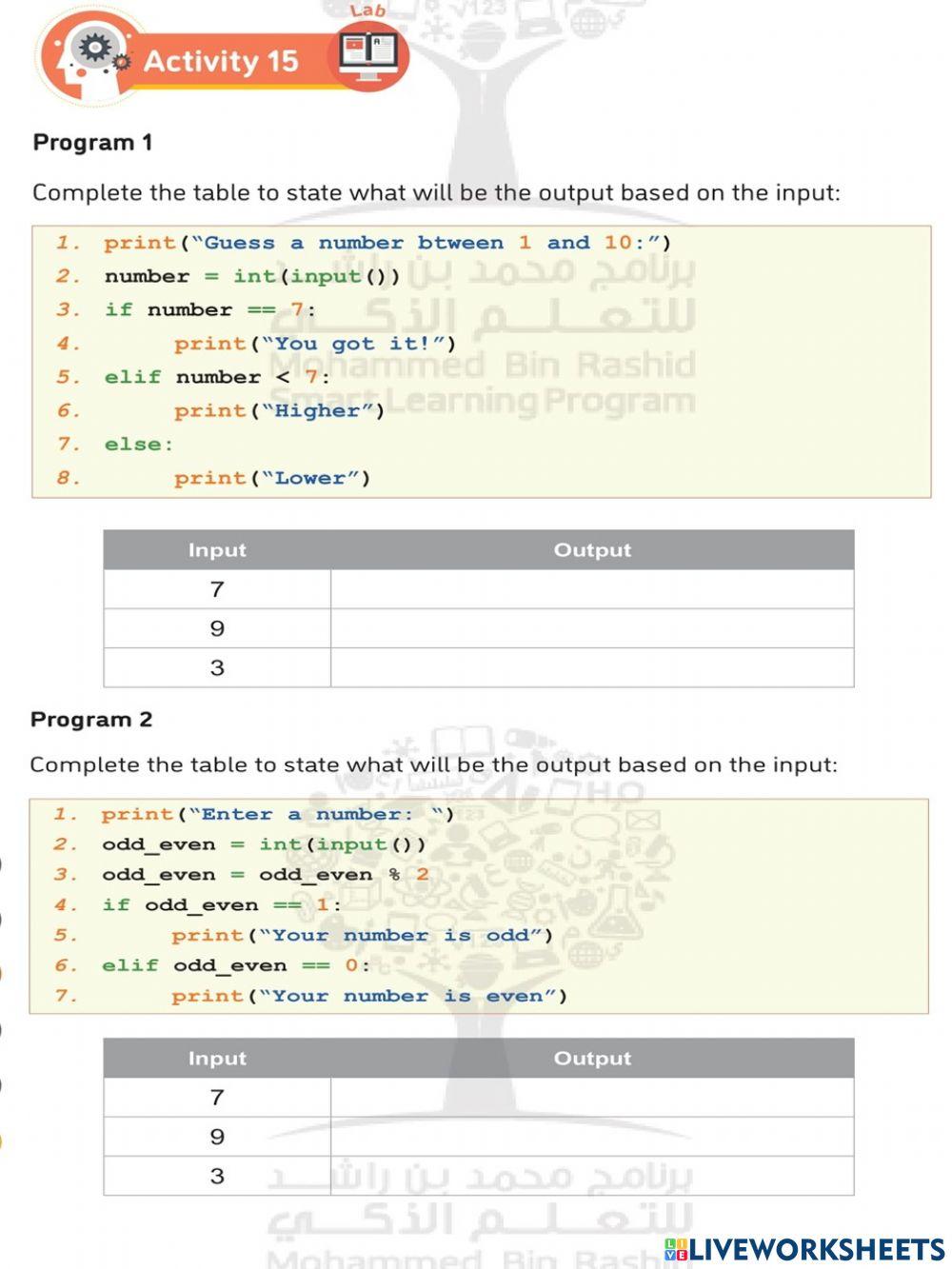Click the "Activity 15" banner title

pos(221,61)
